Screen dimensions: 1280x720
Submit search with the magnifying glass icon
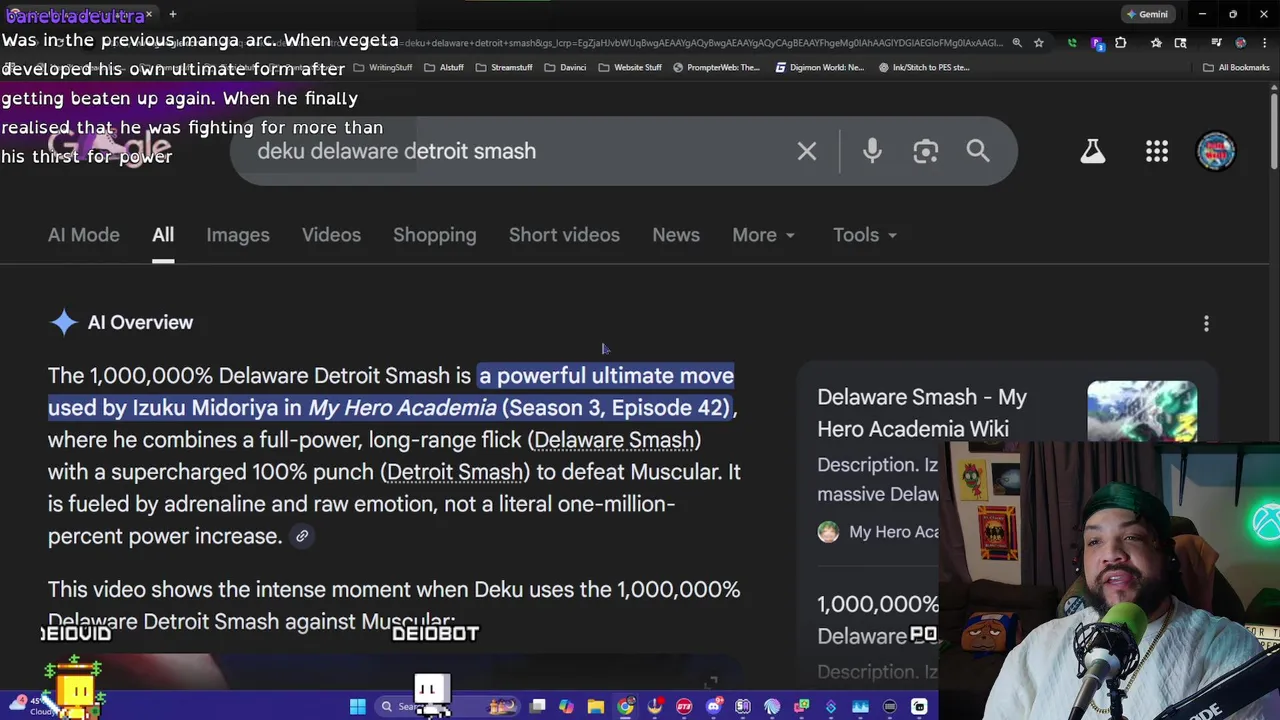point(978,151)
